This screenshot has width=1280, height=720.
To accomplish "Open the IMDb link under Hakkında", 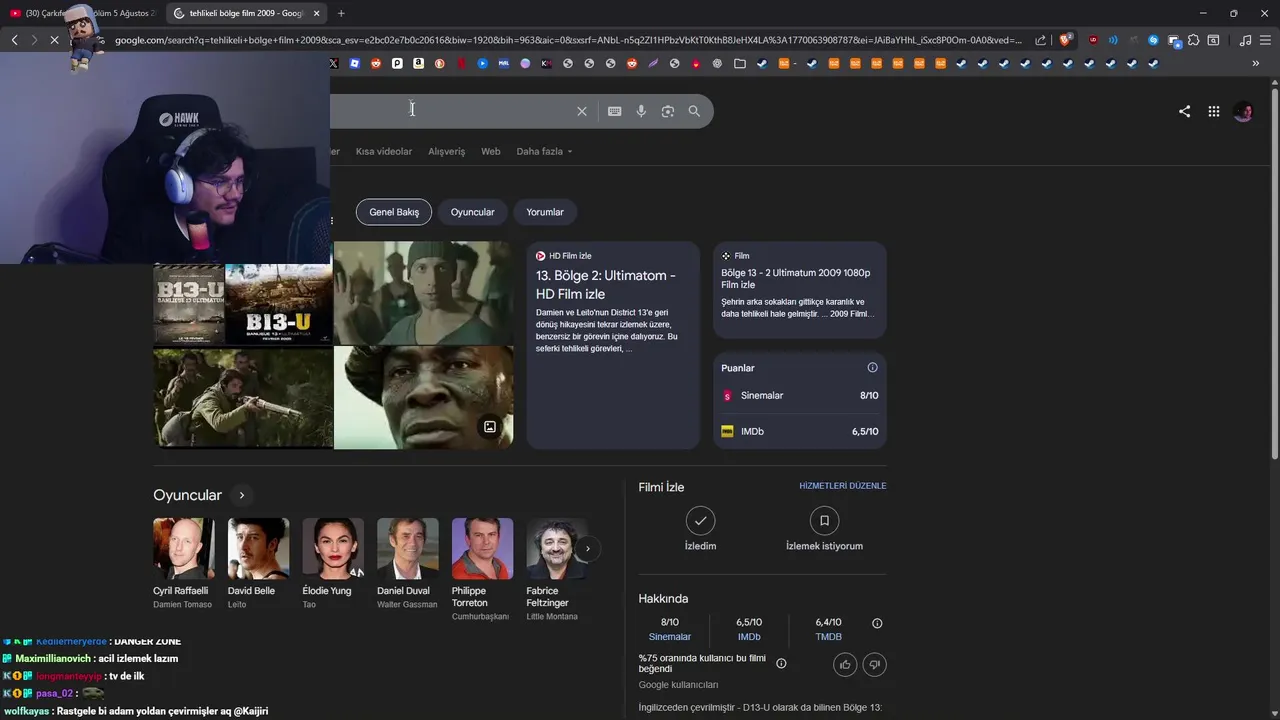I will [749, 637].
